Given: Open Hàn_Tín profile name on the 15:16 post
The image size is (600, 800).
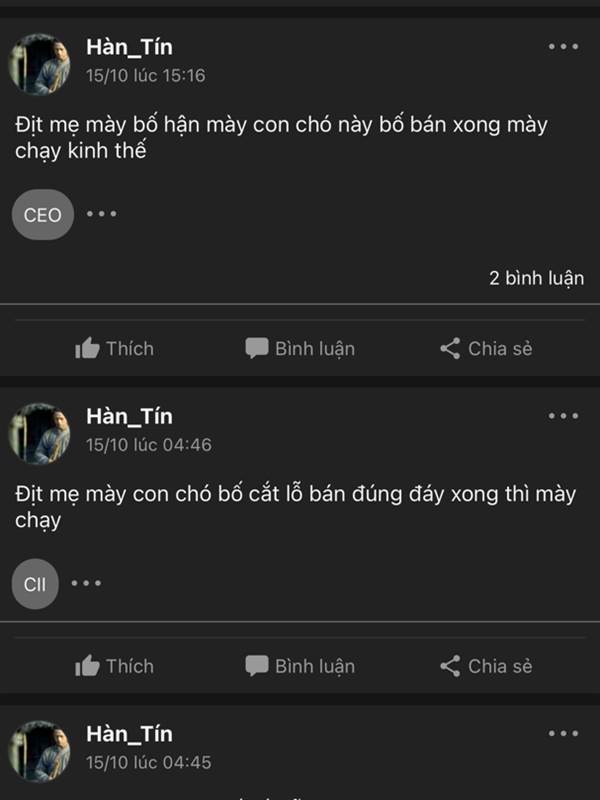Looking at the screenshot, I should pyautogui.click(x=129, y=47).
